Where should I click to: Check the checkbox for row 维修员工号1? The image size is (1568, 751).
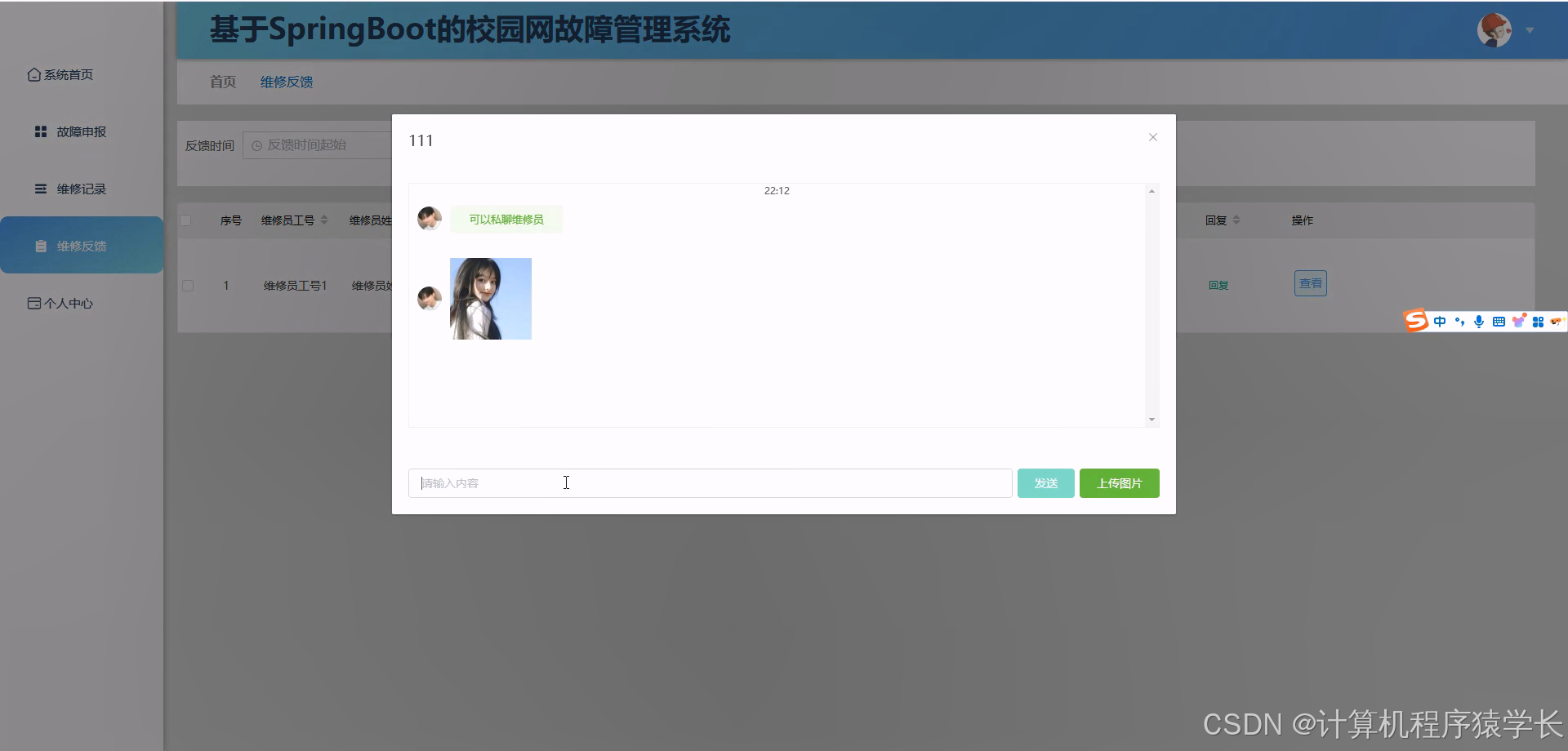187,286
